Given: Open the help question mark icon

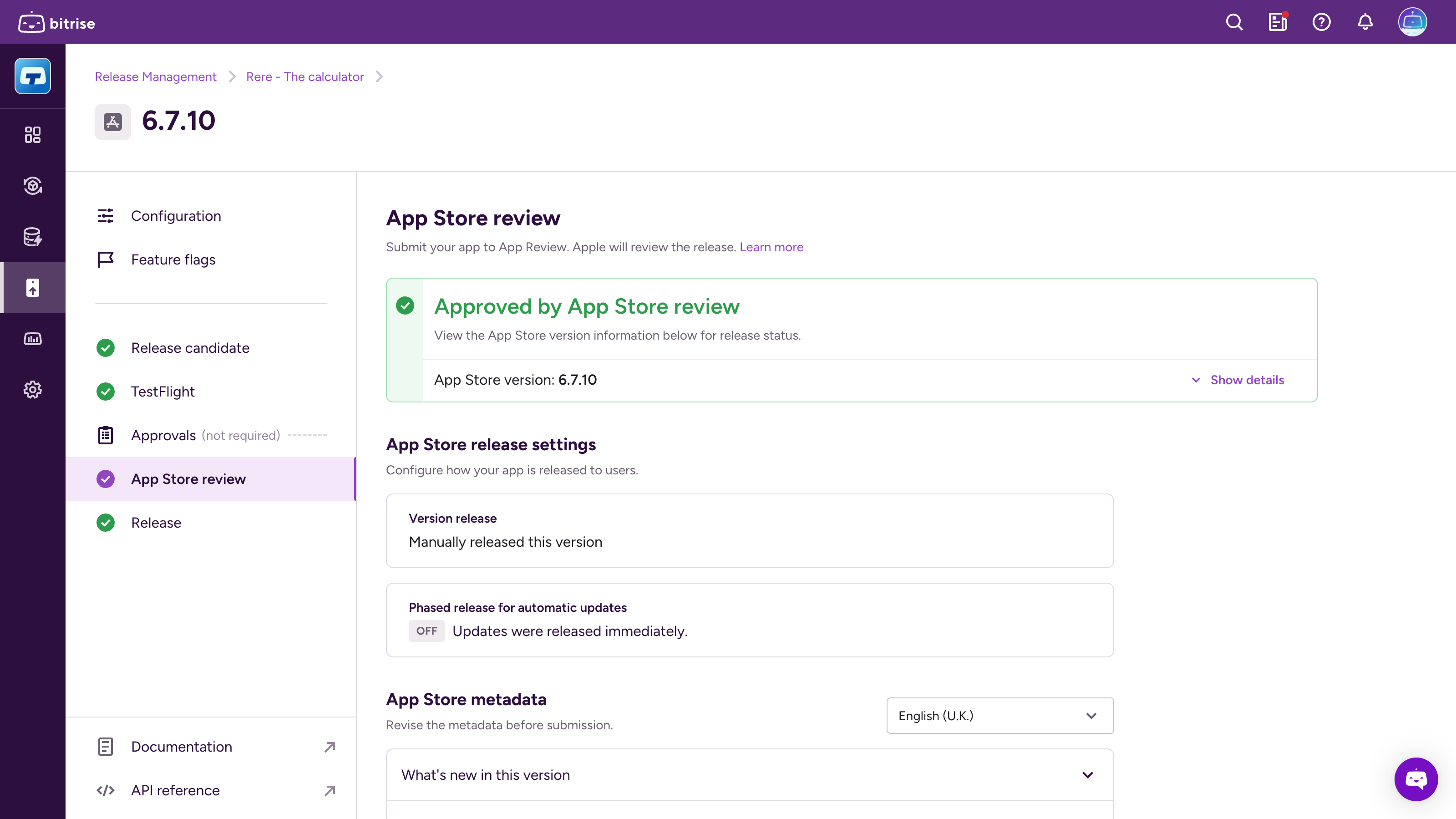Looking at the screenshot, I should point(1321,22).
